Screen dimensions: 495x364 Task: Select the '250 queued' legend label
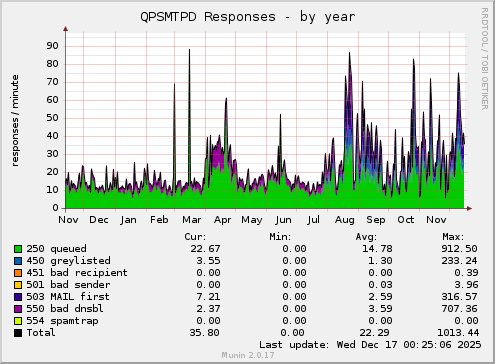[56, 249]
